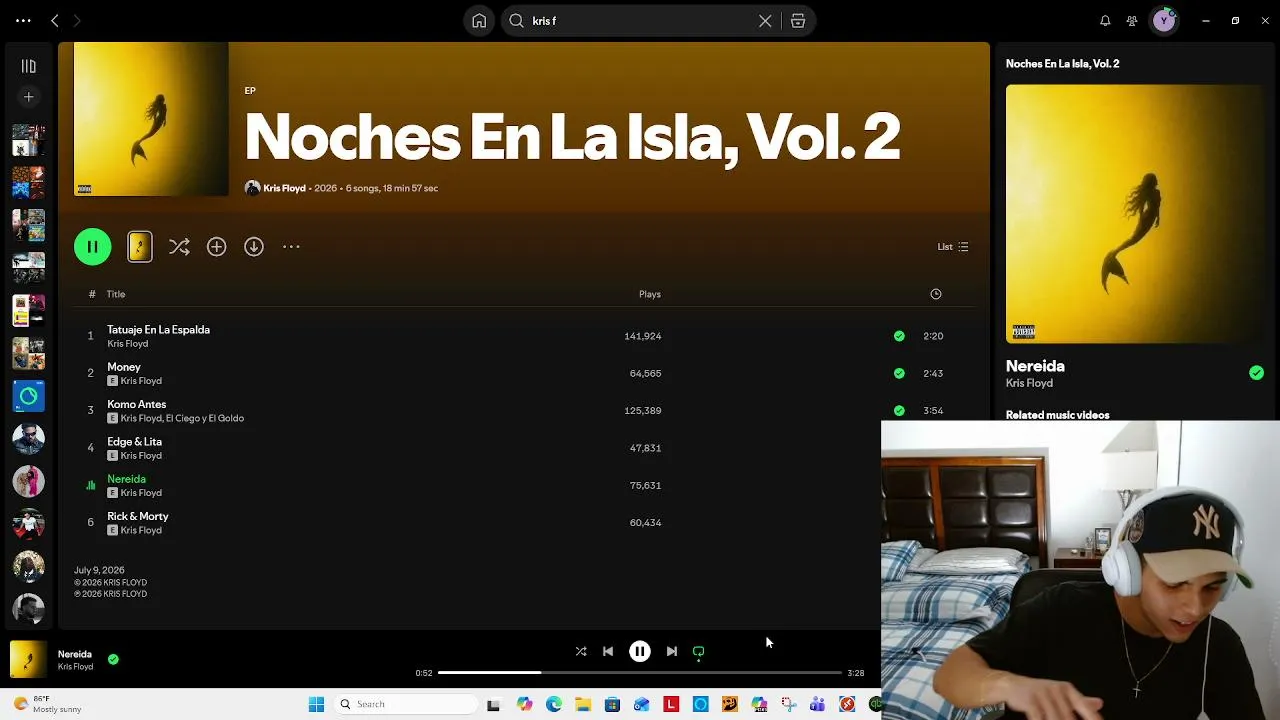This screenshot has height=720, width=1280.
Task: Open Your Library panel in sidebar
Action: pos(29,67)
